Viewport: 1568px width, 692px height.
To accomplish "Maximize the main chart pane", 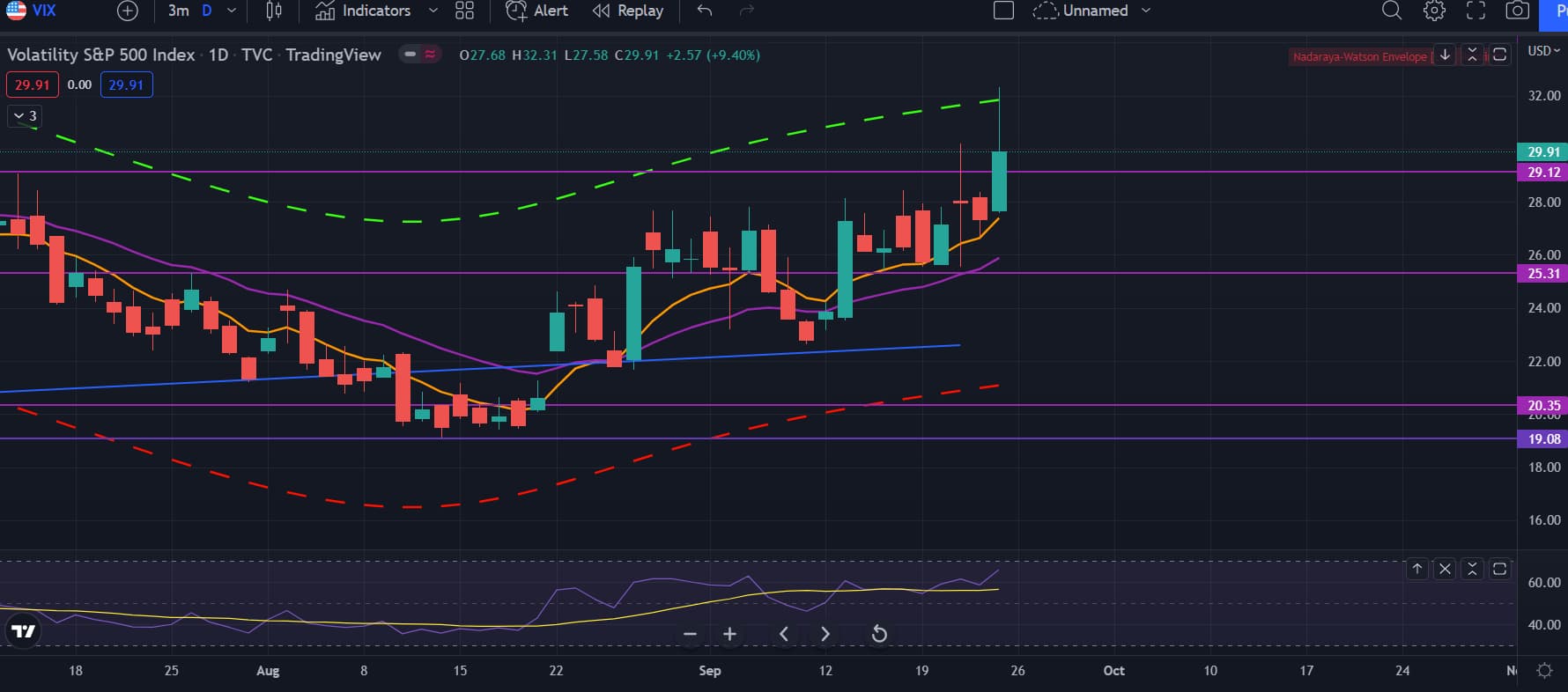I will coord(1499,55).
